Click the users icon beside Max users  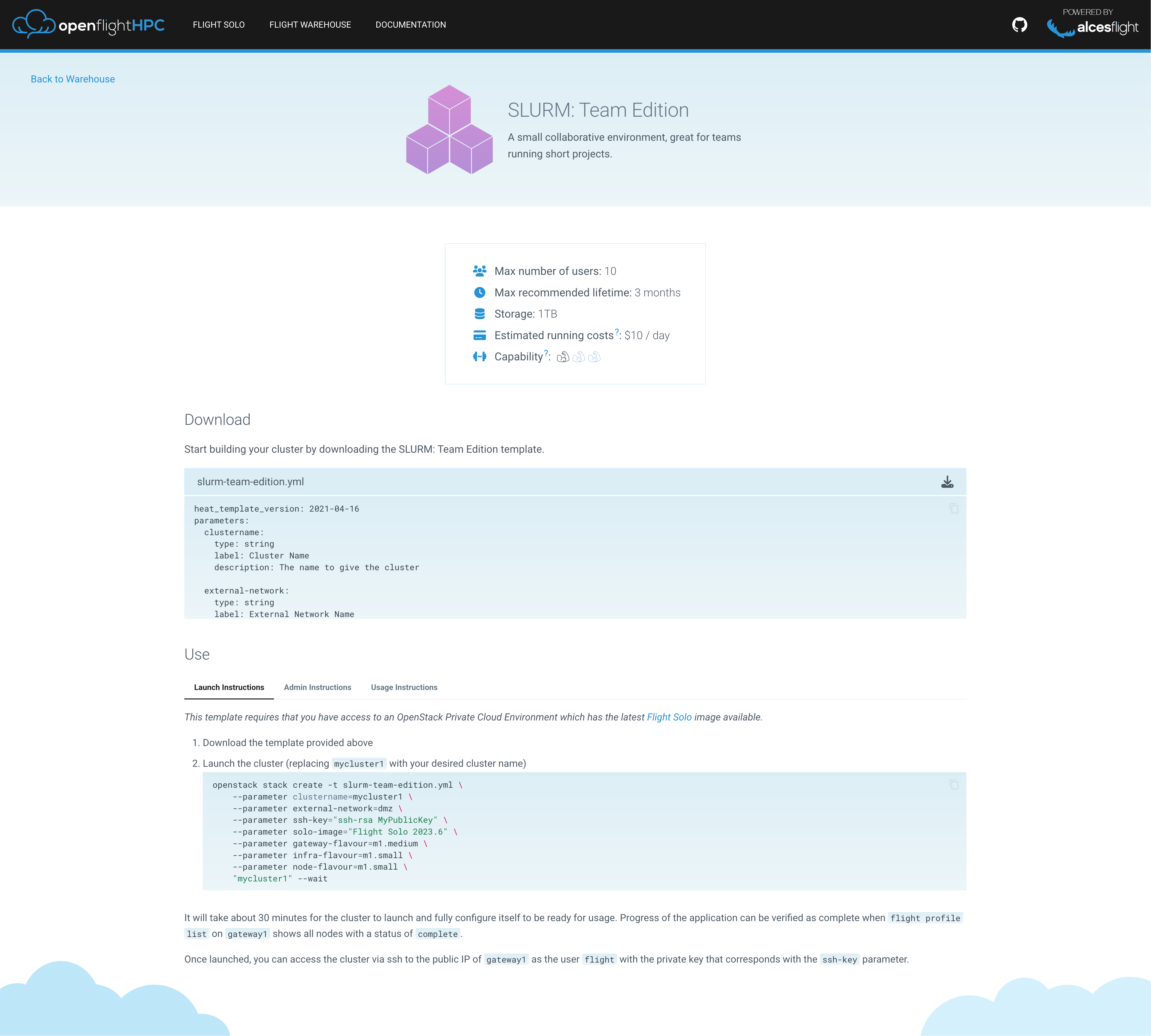479,271
